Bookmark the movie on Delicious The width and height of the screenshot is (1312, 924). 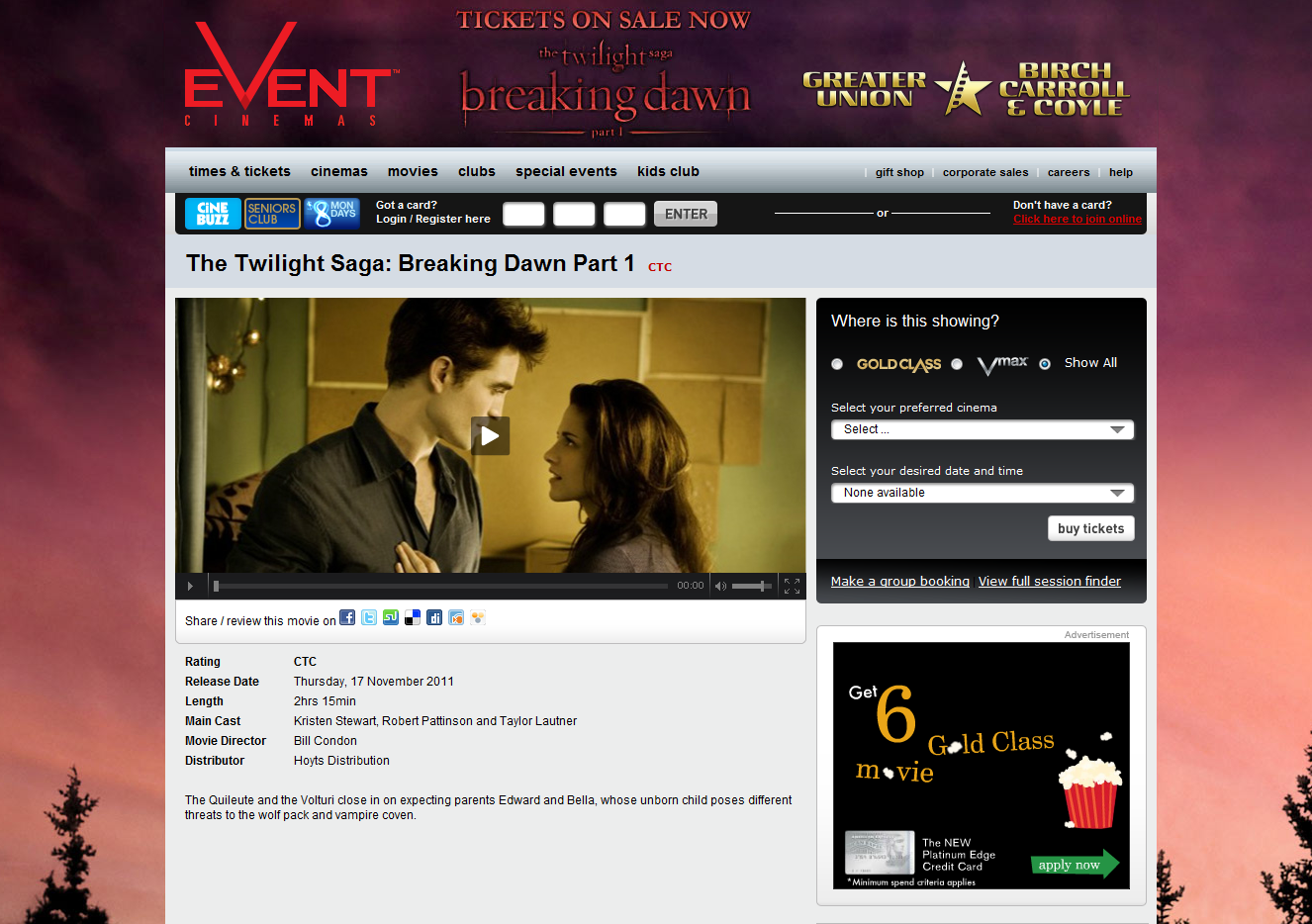413,617
